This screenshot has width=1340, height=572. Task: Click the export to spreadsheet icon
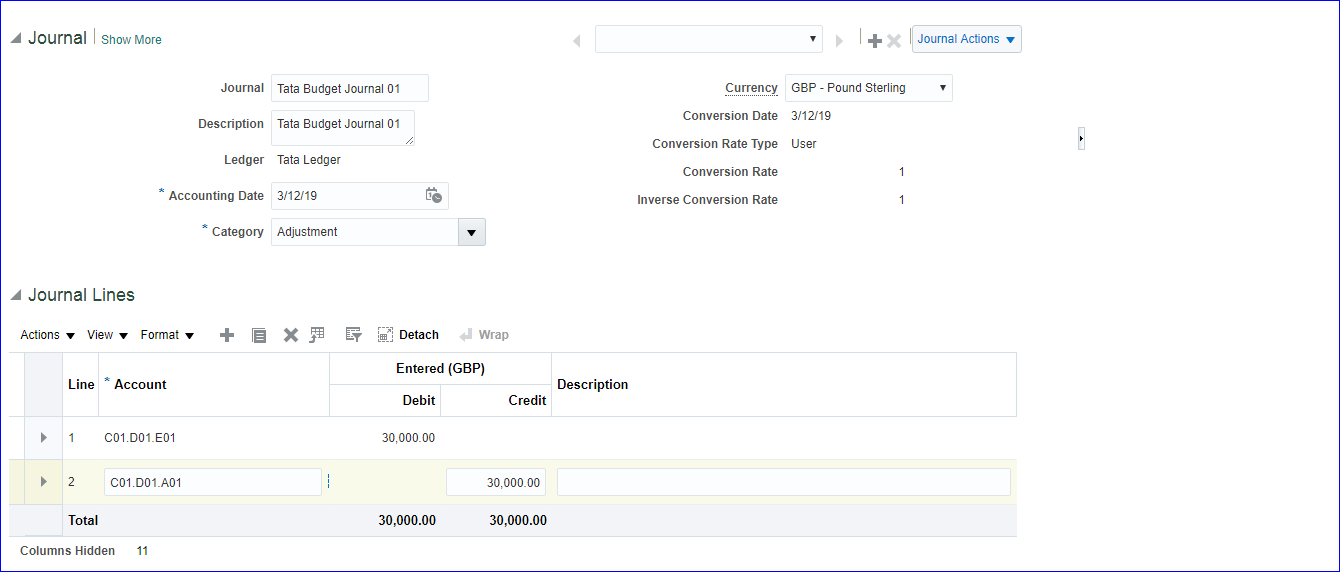[x=318, y=335]
